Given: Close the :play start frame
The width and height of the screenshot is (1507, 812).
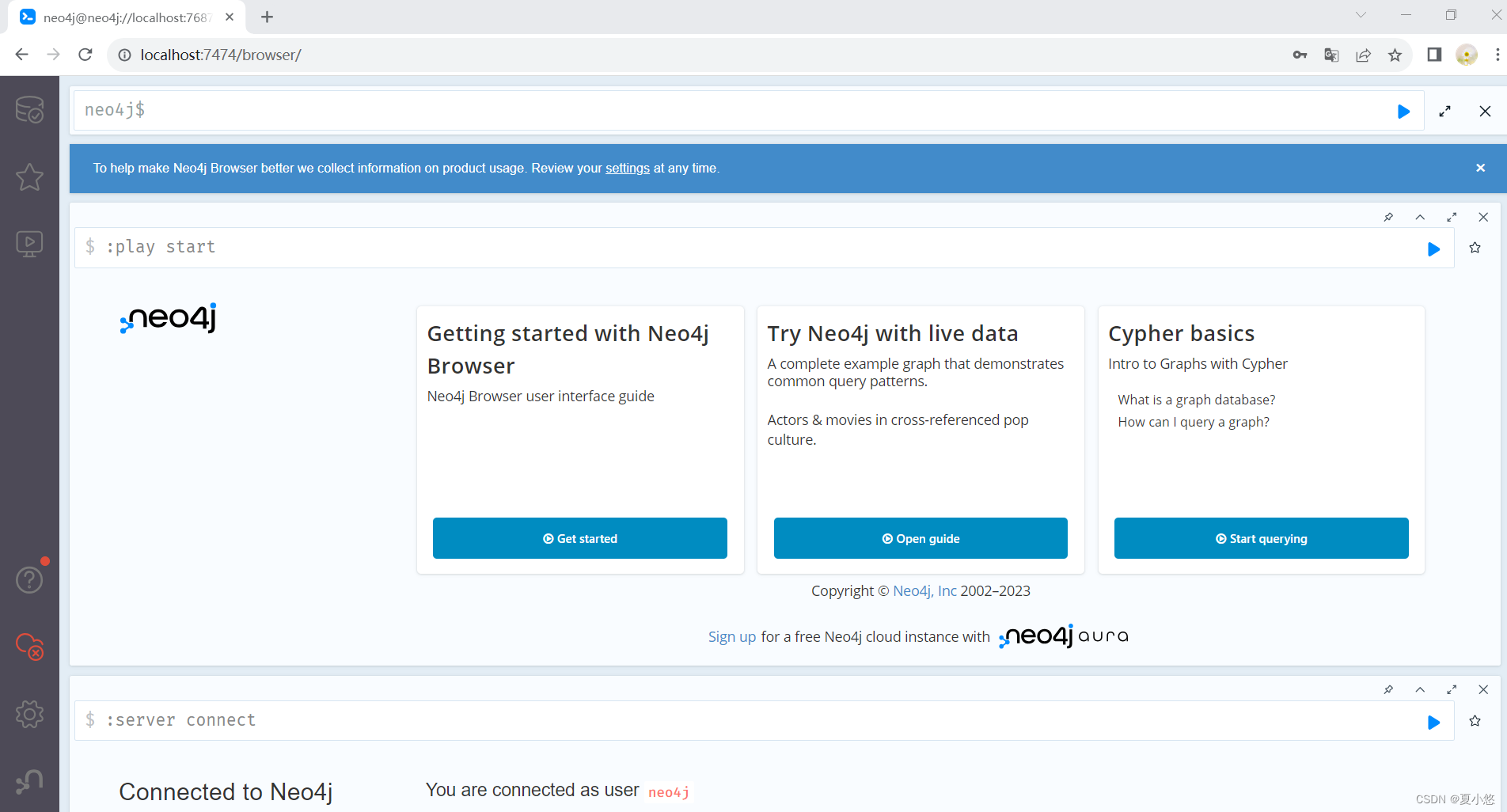Looking at the screenshot, I should pyautogui.click(x=1483, y=217).
